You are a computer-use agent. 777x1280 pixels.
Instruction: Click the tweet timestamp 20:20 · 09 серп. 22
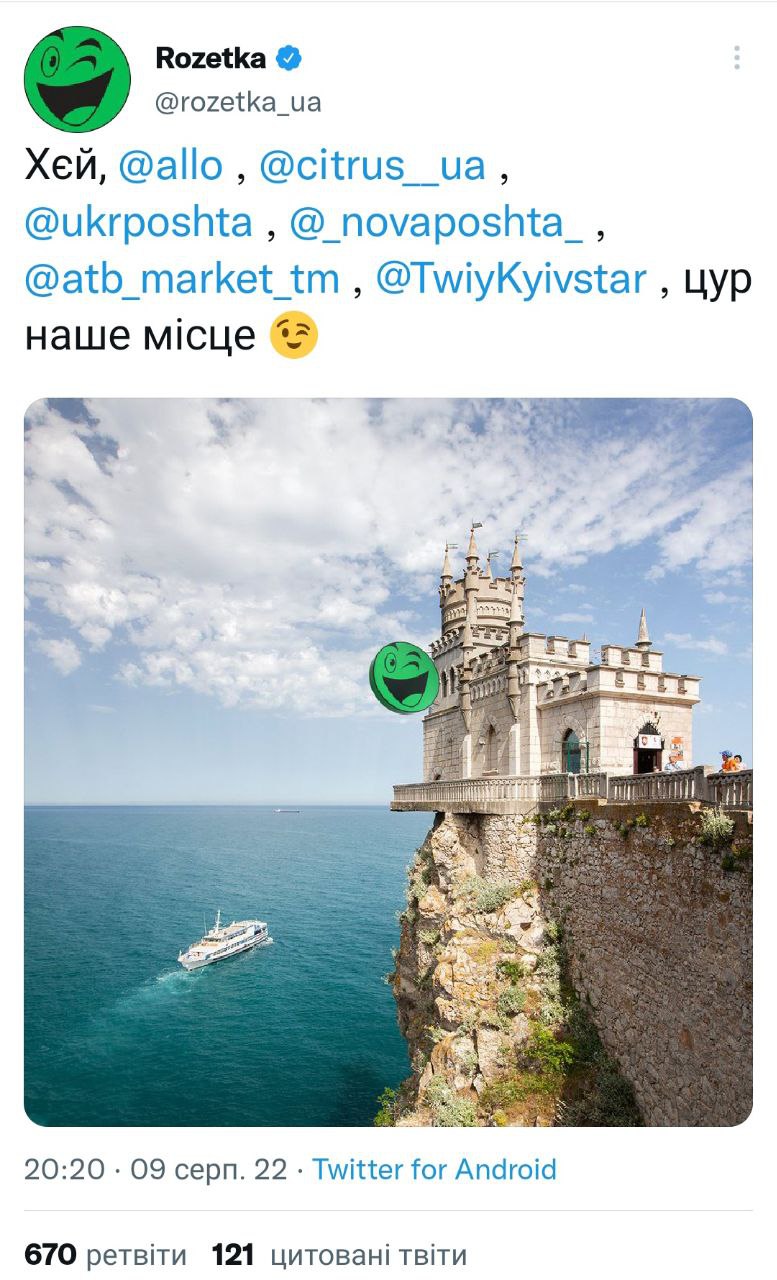click(155, 1169)
